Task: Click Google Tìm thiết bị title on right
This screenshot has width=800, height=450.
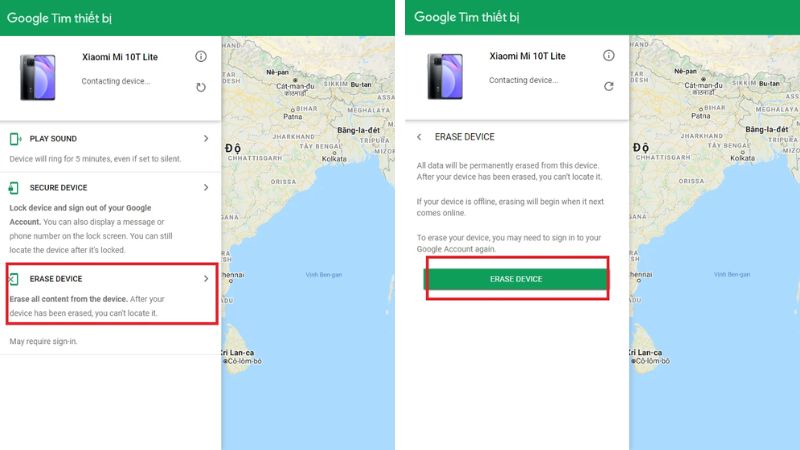Action: click(x=466, y=17)
